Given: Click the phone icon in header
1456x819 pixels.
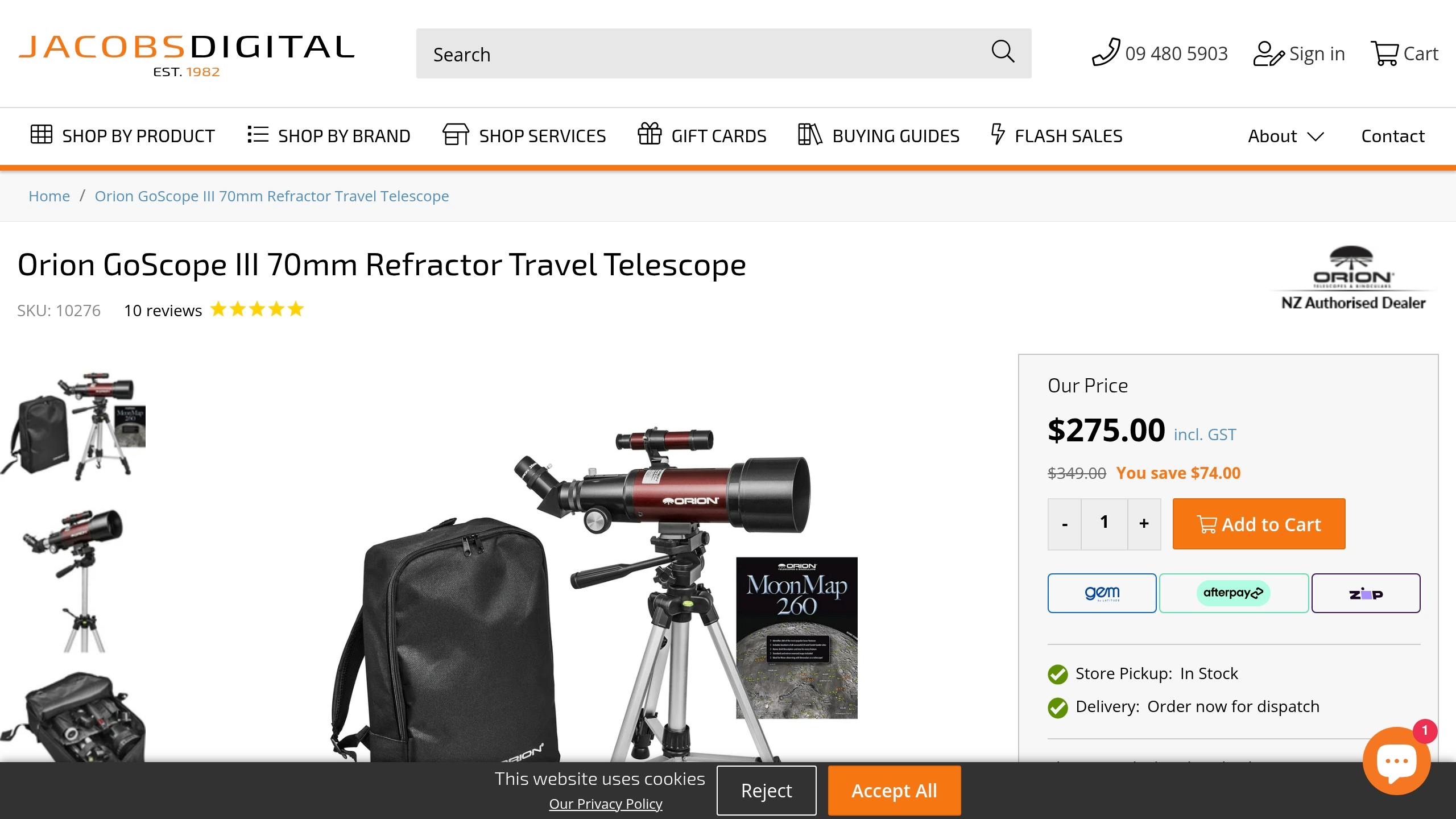Looking at the screenshot, I should (1106, 52).
